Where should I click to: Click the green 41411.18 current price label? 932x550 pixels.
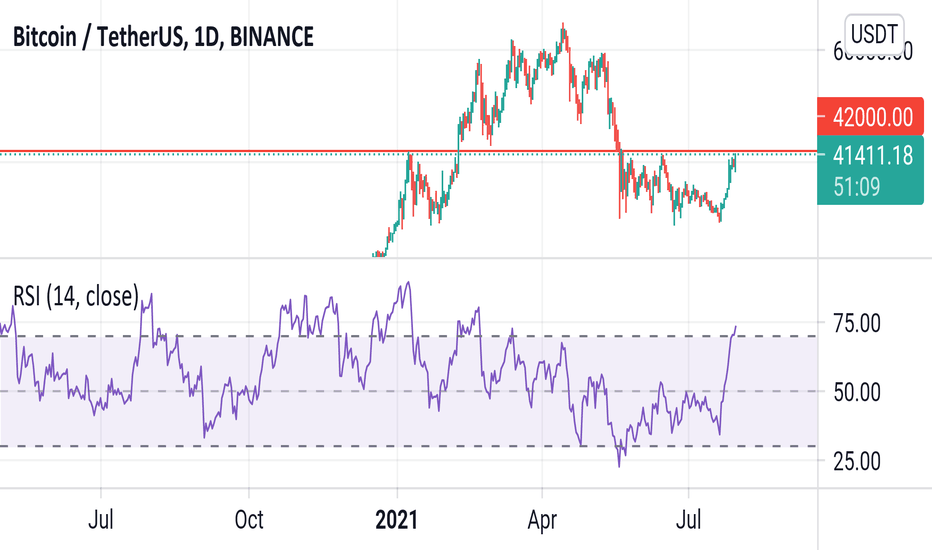pos(873,156)
